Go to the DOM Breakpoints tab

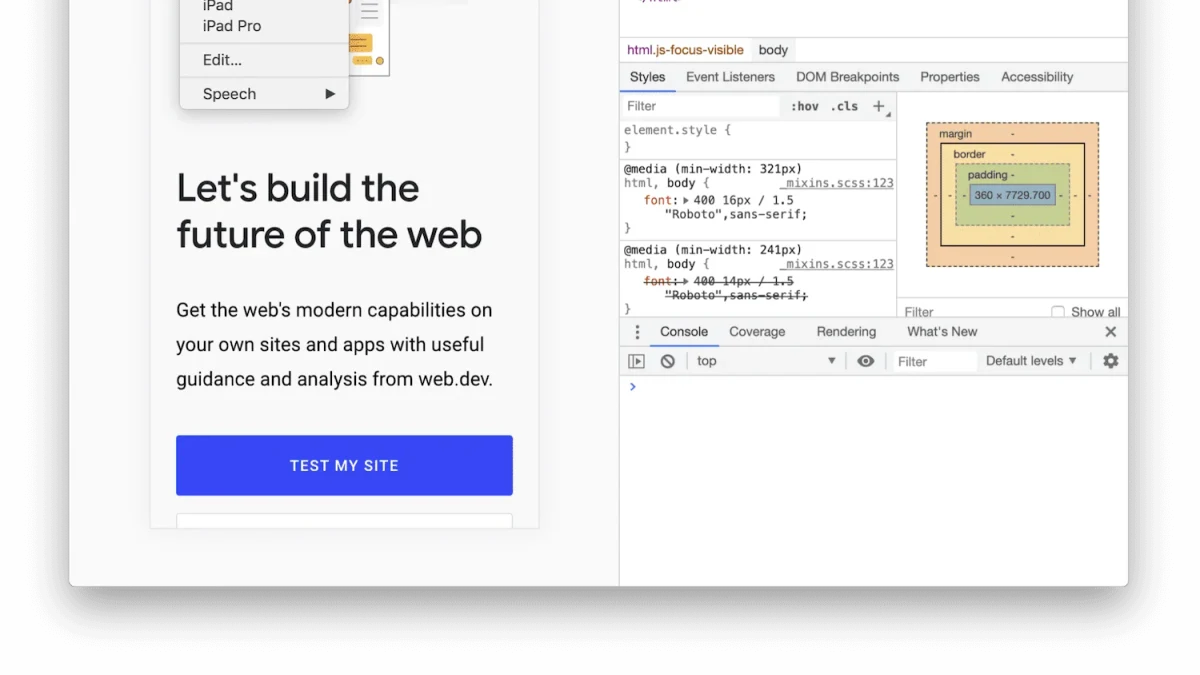coord(847,77)
